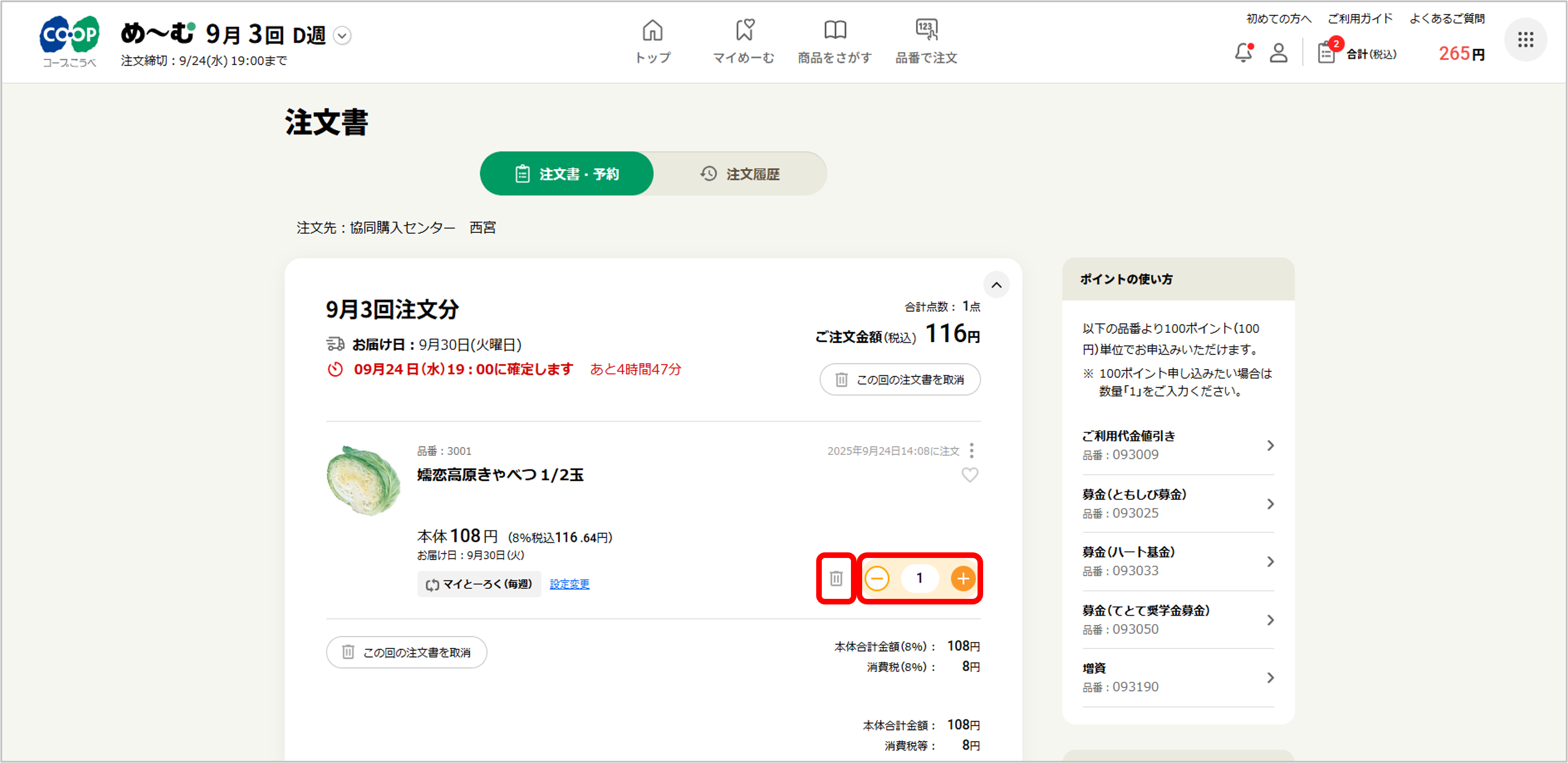The width and height of the screenshot is (1568, 763).
Task: Open the nine-dot grid menu
Action: coord(1525,41)
